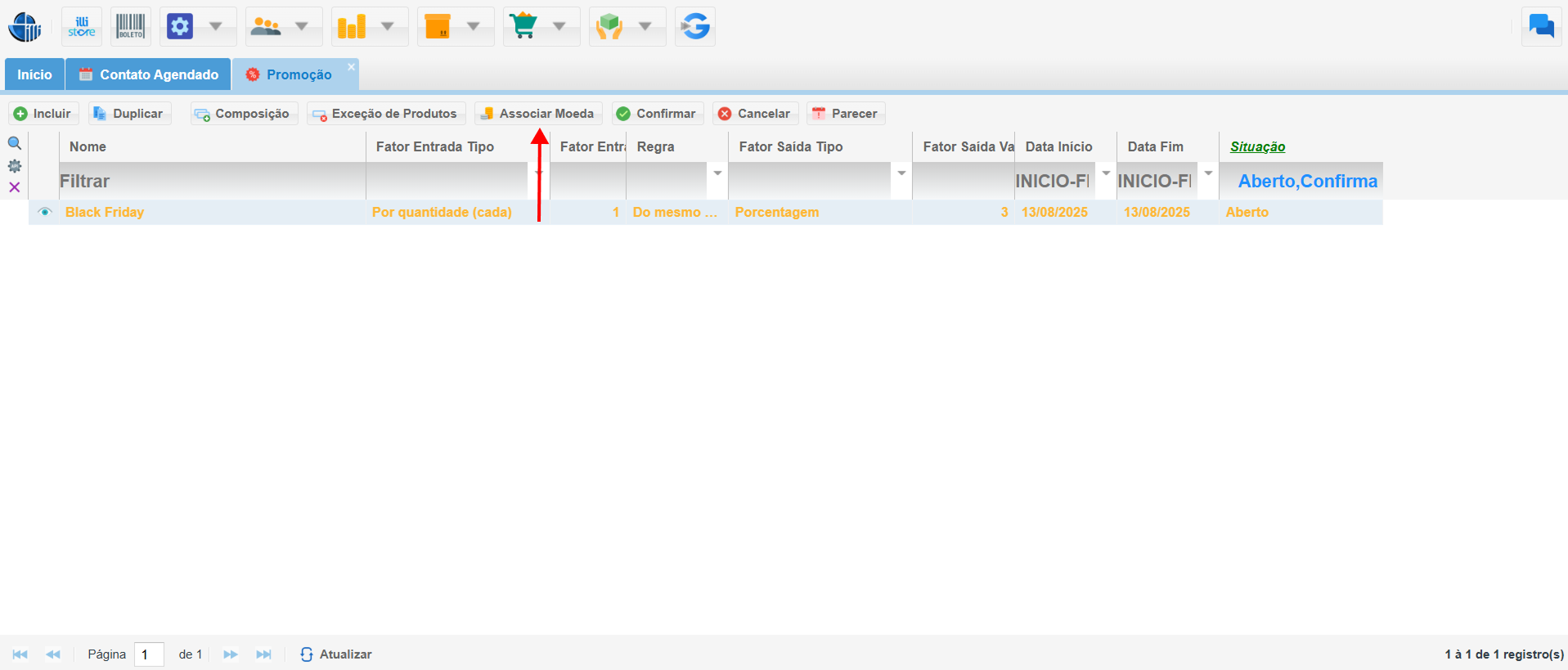
Task: Open grid settings gear icon on left
Action: [x=14, y=166]
